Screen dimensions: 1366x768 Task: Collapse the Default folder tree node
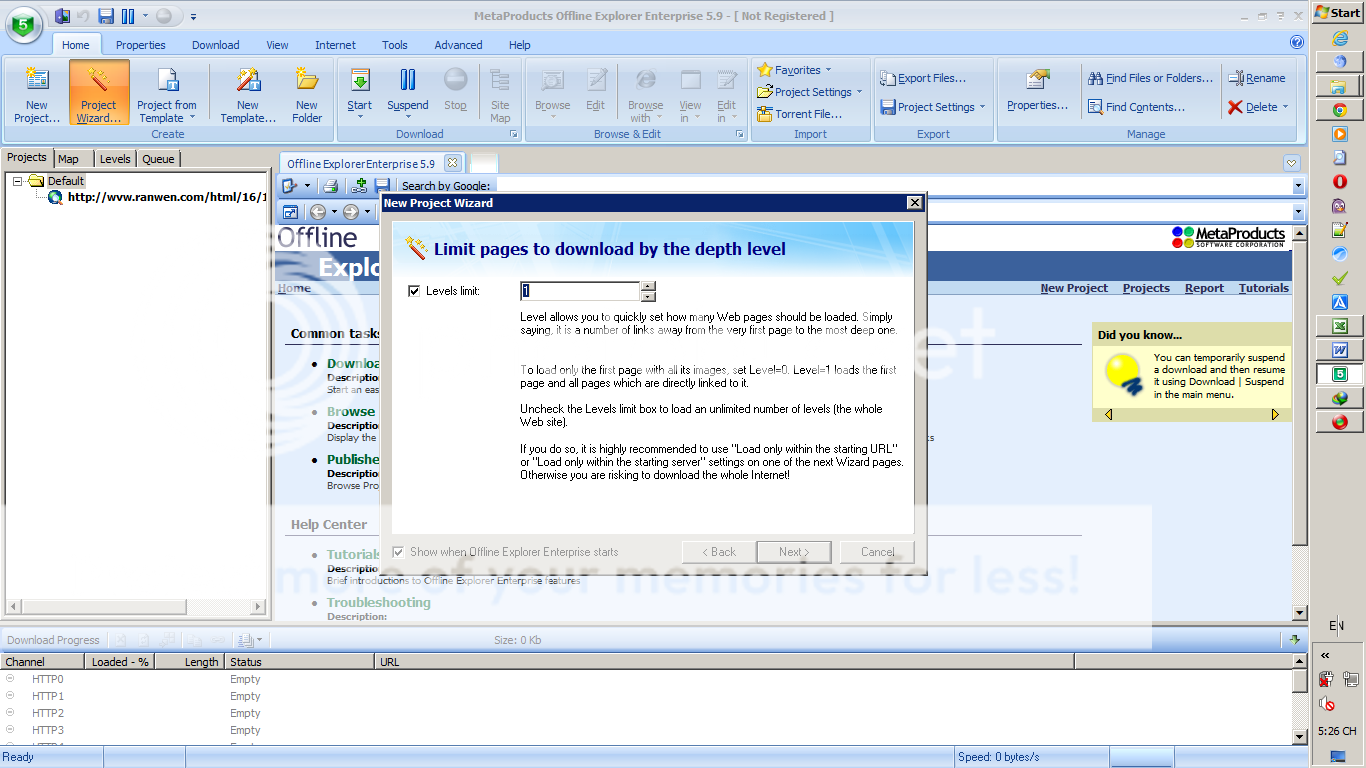coord(18,181)
